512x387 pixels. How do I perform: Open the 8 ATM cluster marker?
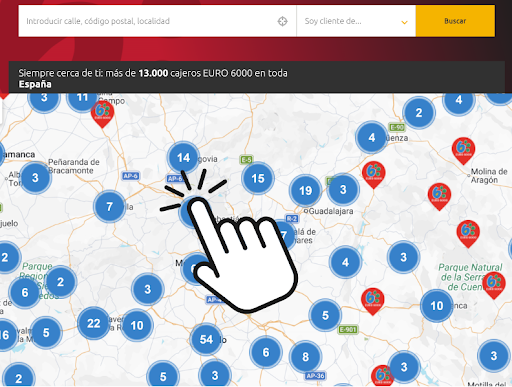(306, 357)
